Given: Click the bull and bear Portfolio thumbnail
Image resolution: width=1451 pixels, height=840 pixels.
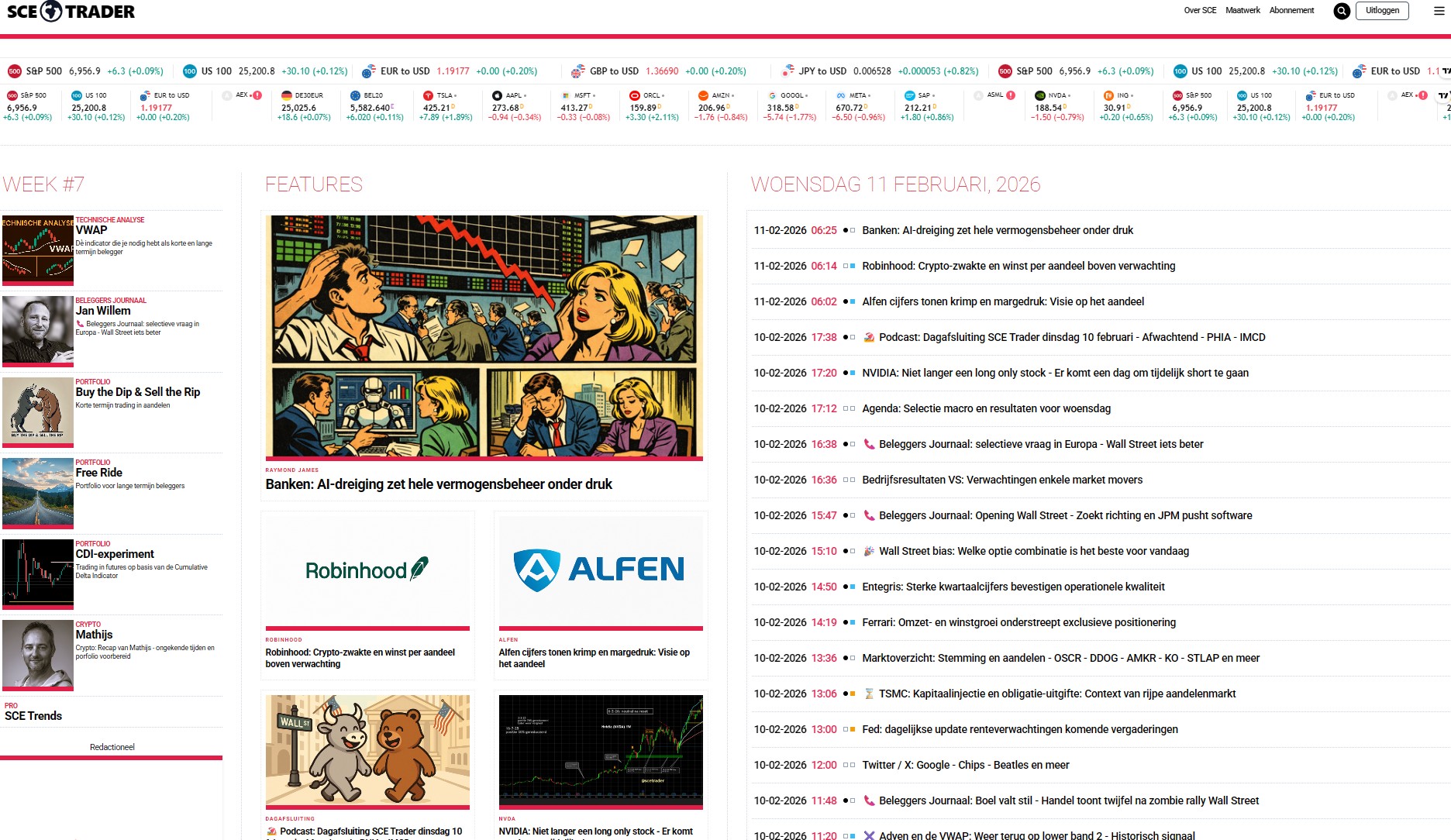Looking at the screenshot, I should [x=38, y=412].
